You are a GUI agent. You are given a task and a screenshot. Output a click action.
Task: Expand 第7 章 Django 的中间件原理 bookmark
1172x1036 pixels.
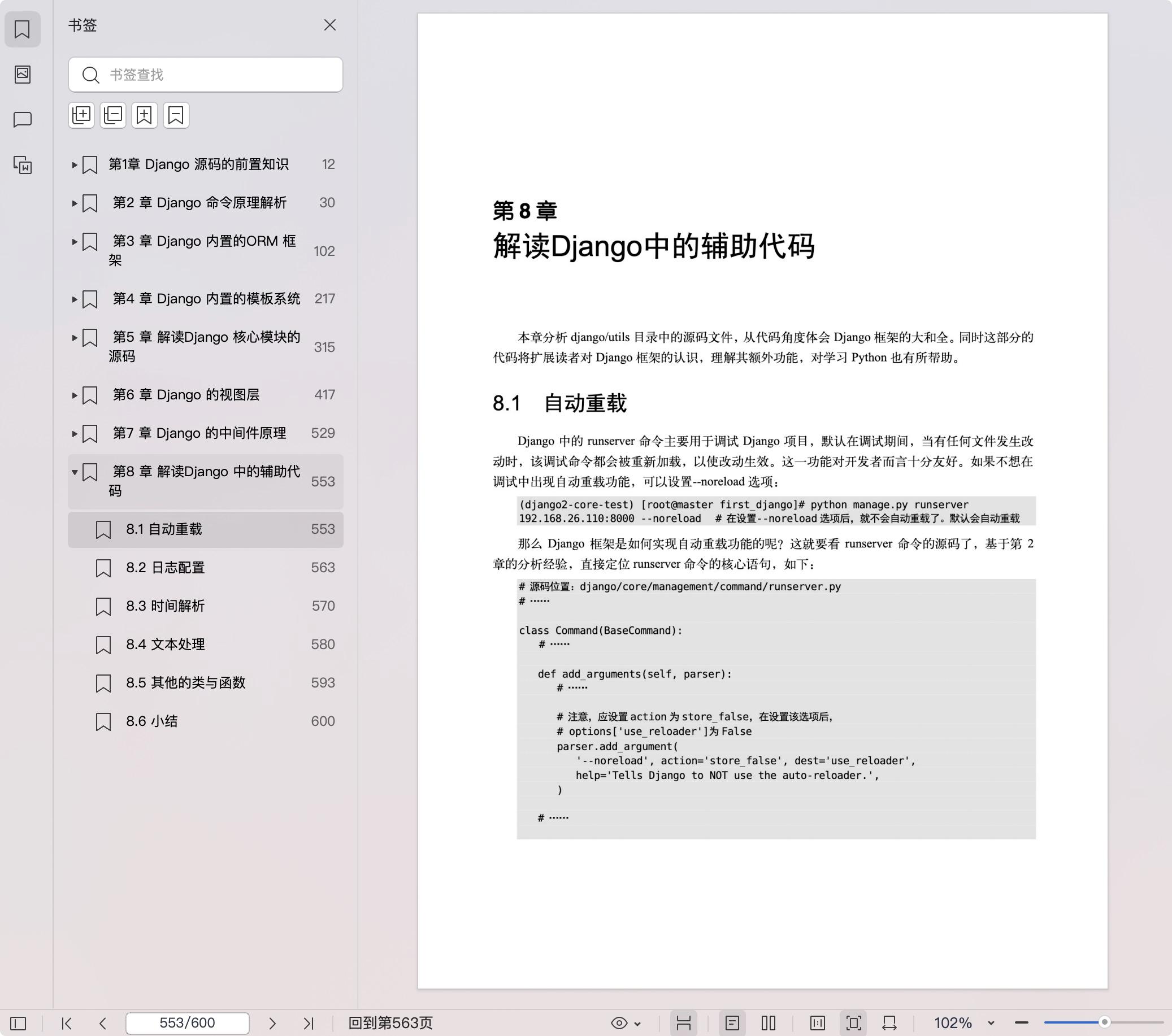point(74,433)
